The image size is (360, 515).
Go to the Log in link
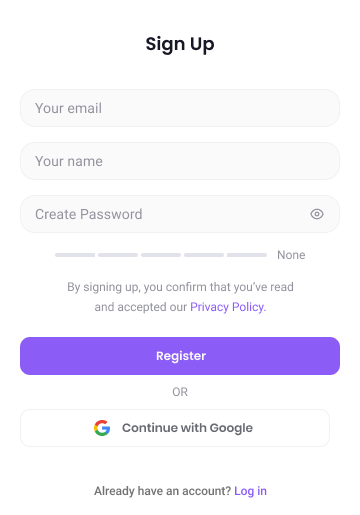click(250, 491)
